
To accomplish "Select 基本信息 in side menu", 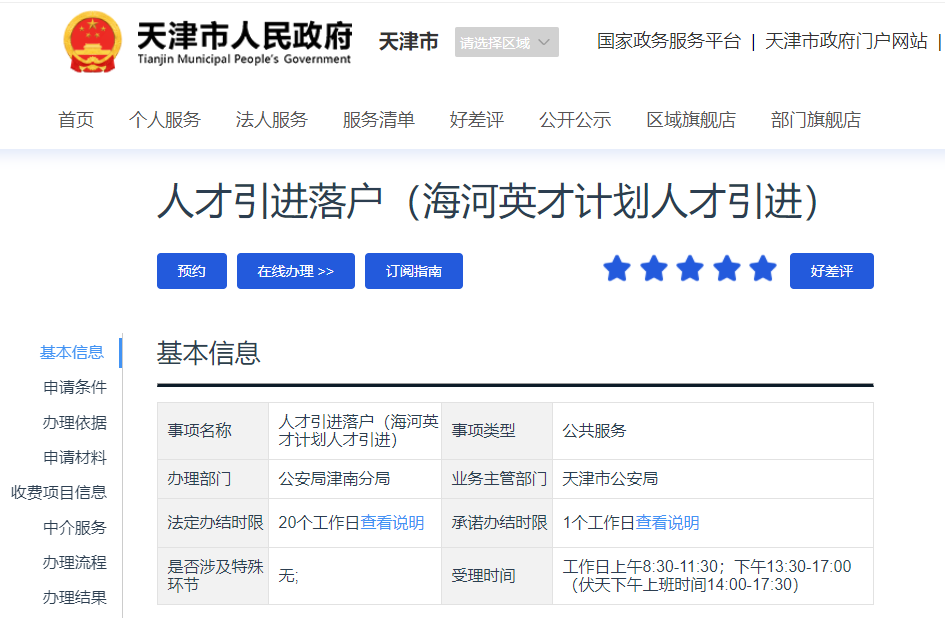I will (x=72, y=353).
